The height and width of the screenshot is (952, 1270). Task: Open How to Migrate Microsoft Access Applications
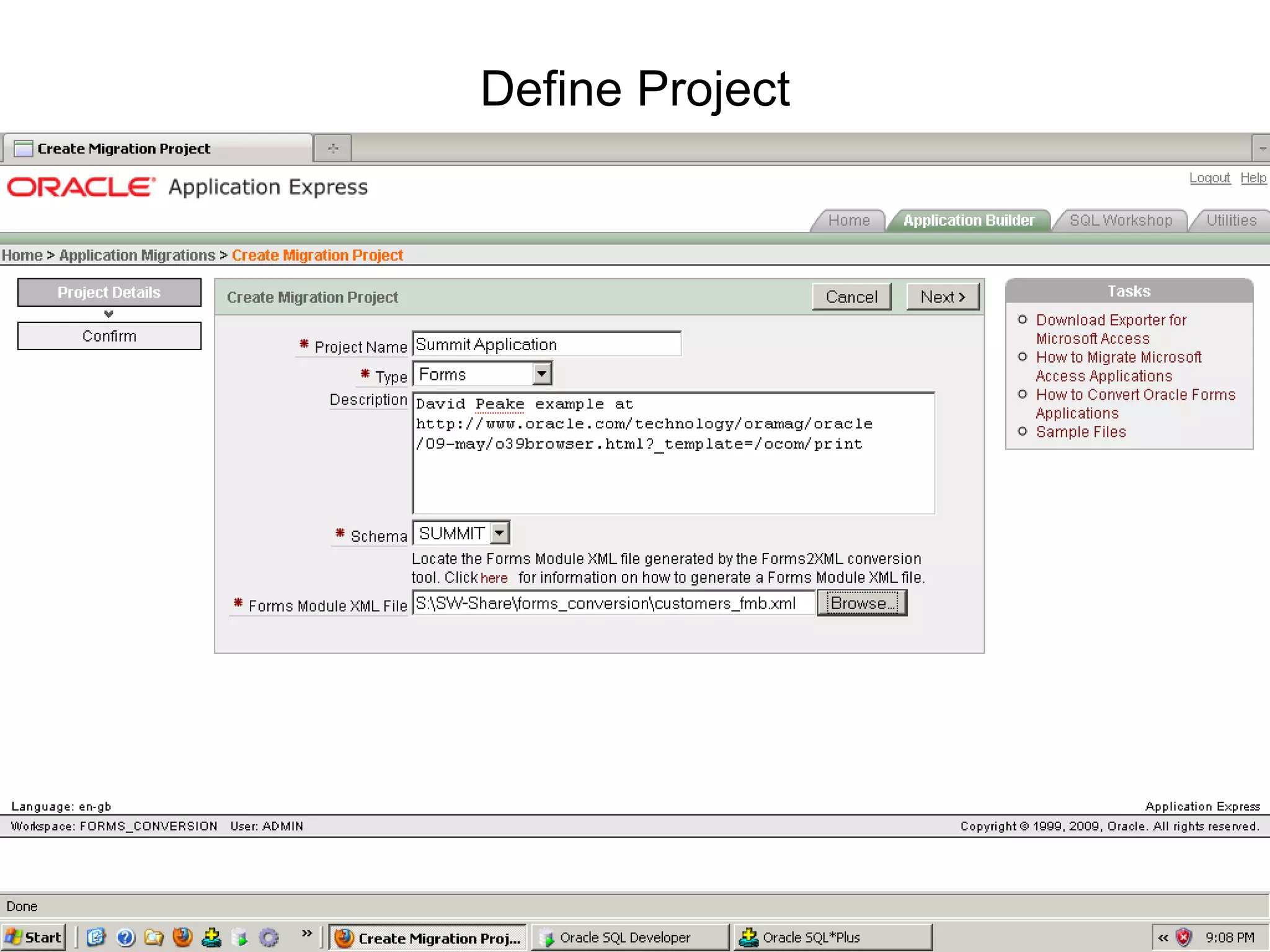coord(1118,366)
